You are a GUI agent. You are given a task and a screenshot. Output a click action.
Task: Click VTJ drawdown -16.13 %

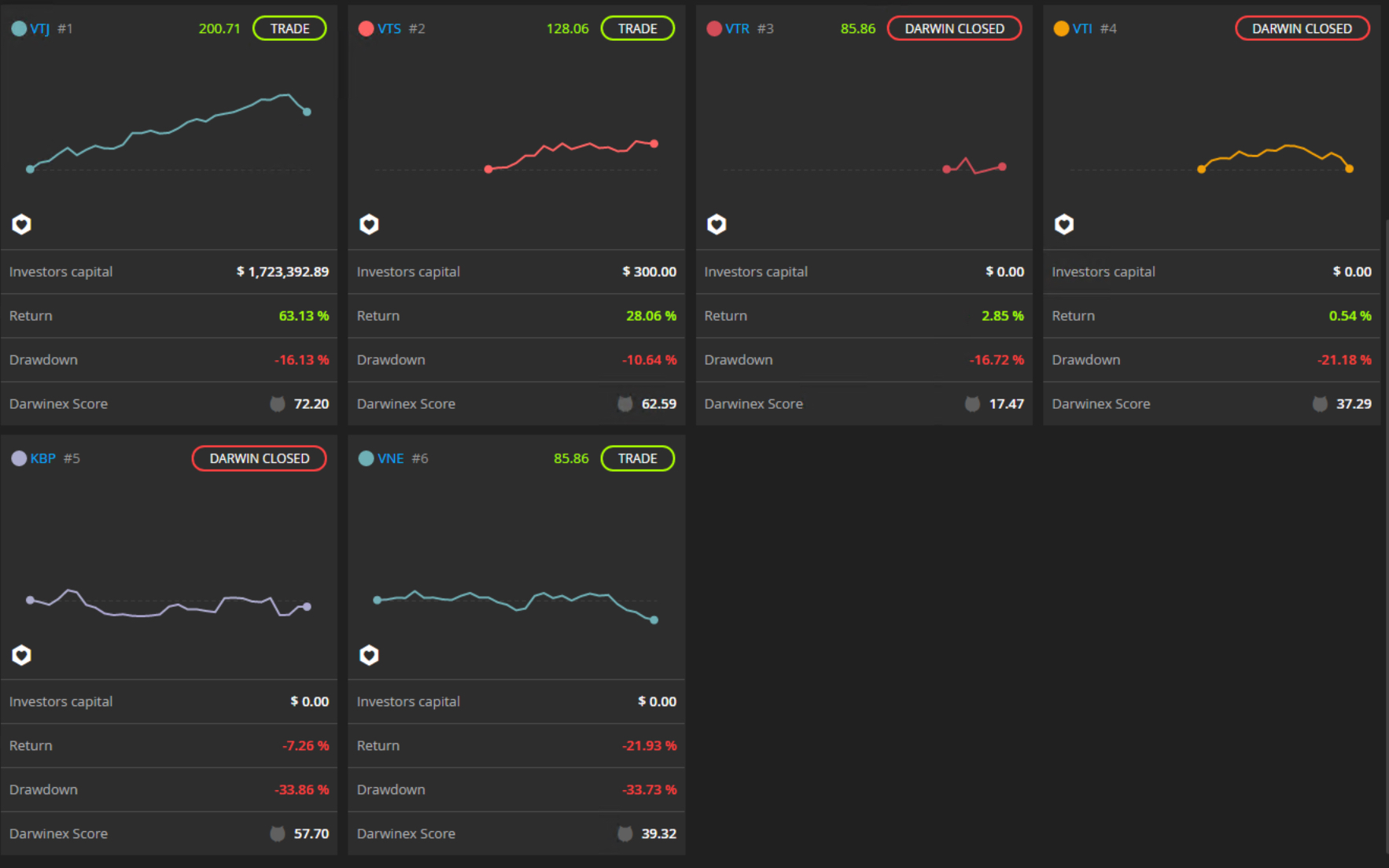(x=301, y=360)
